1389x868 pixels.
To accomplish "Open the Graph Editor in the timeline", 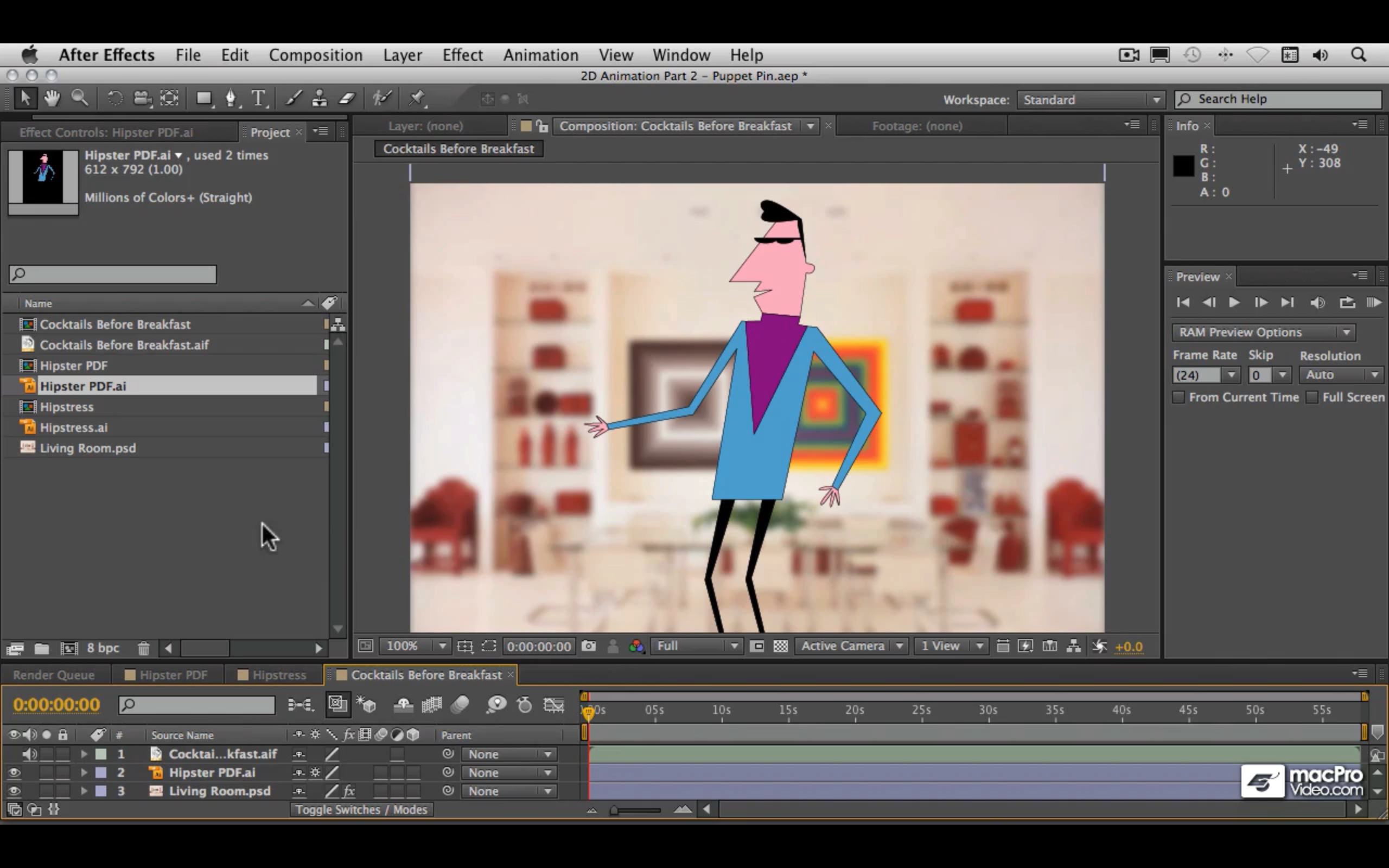I will (555, 705).
